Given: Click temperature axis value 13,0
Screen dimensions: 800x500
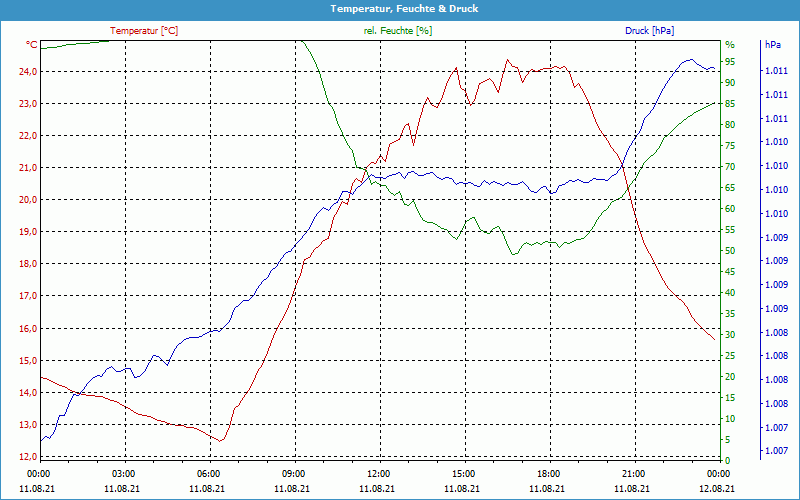Looking at the screenshot, I should tap(29, 424).
